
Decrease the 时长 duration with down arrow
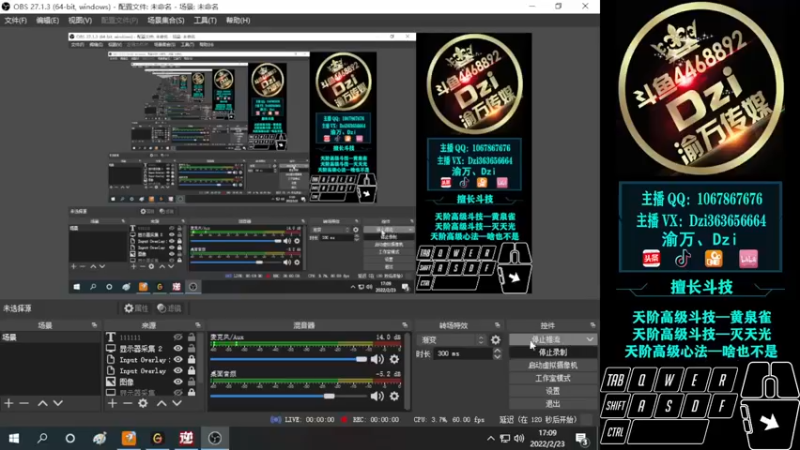(497, 357)
